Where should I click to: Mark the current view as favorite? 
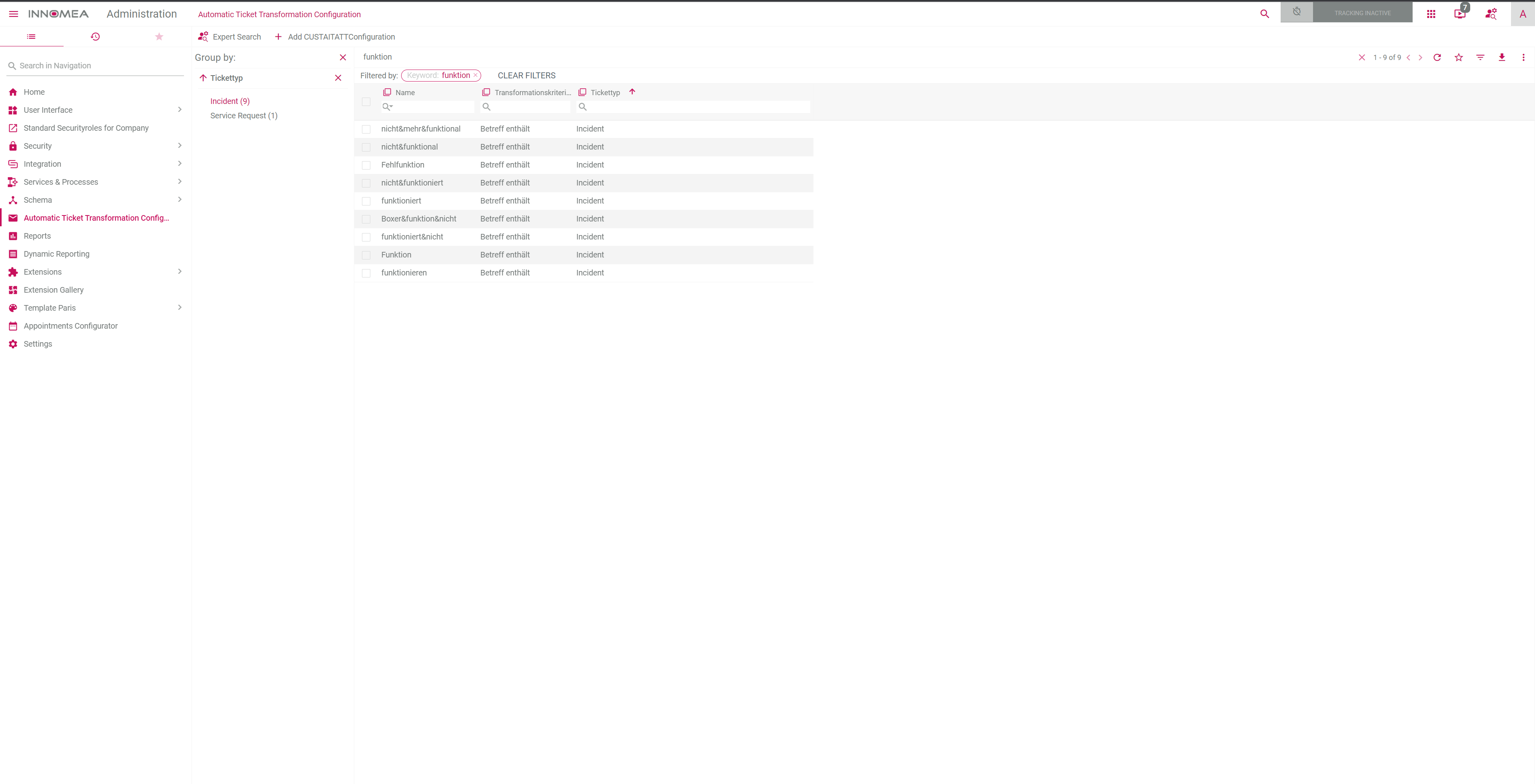(x=1459, y=57)
